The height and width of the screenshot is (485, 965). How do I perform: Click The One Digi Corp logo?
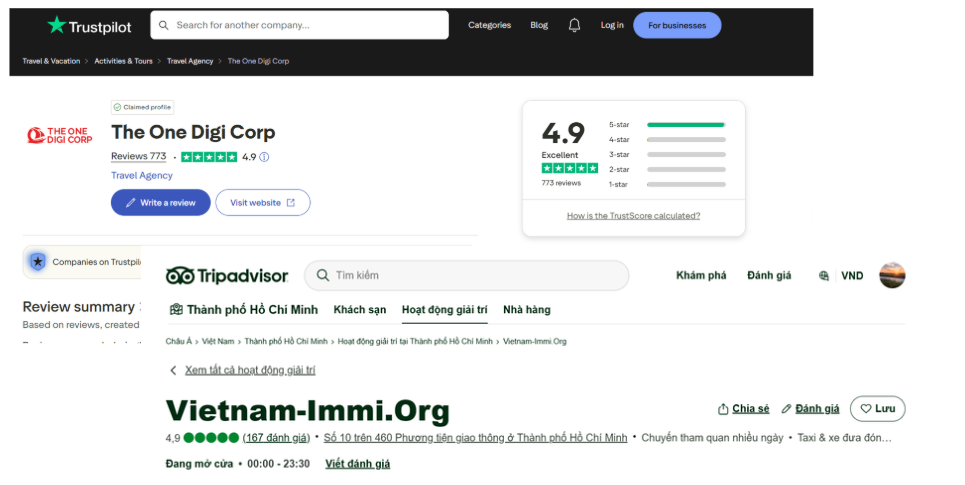click(58, 135)
